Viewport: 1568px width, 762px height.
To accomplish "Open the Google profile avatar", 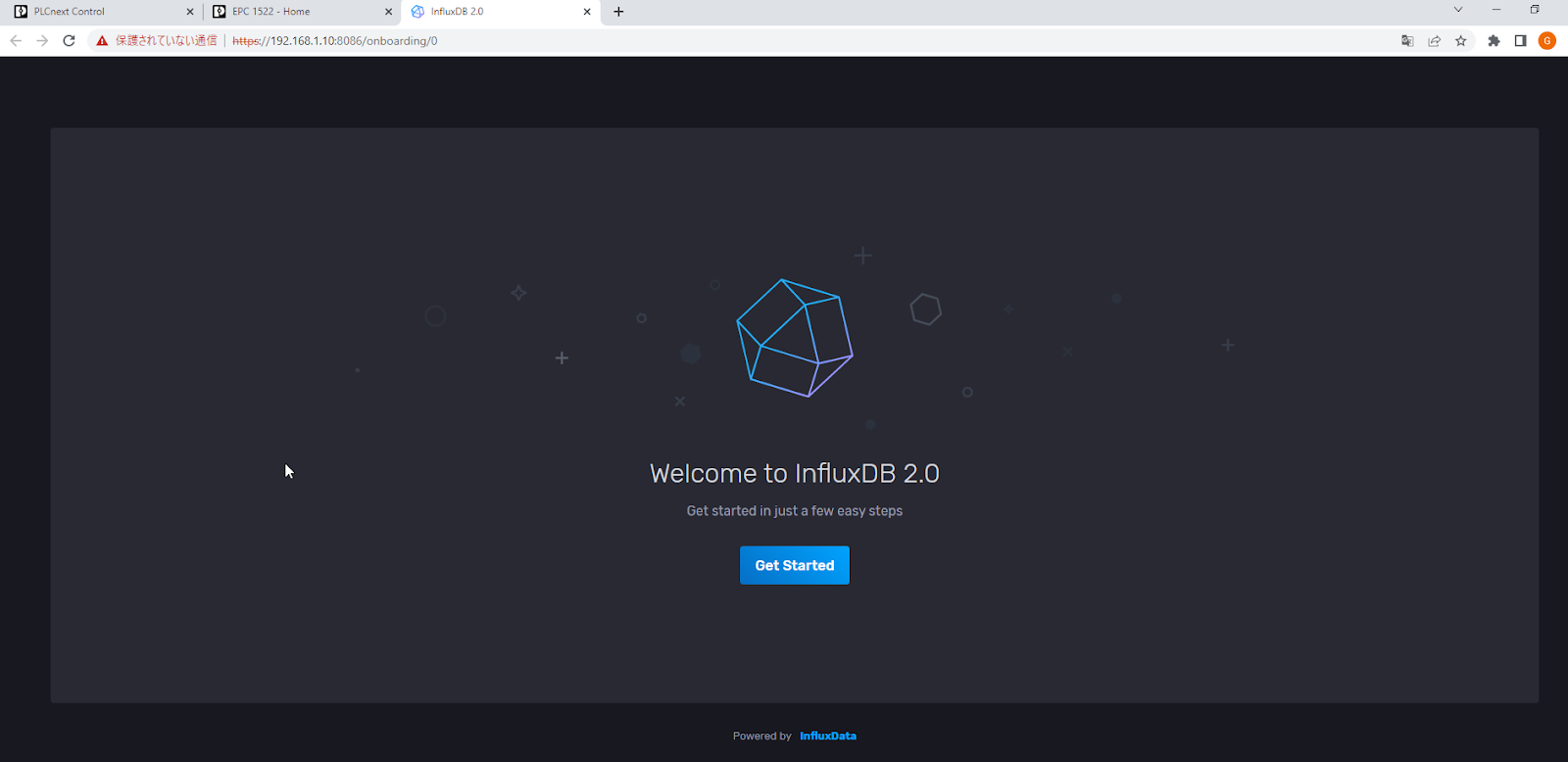I will click(1547, 40).
